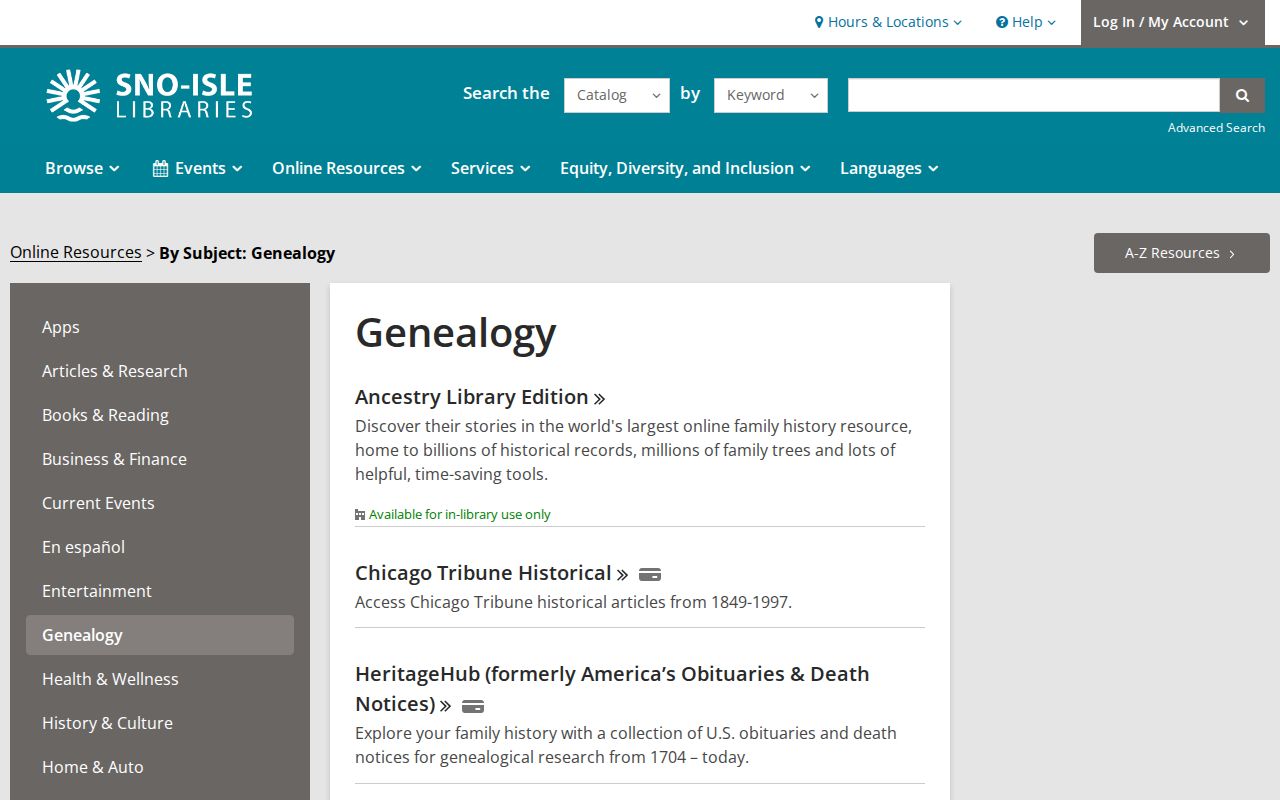The height and width of the screenshot is (800, 1280).
Task: Open the Hours & Locations dropdown
Action: point(888,22)
